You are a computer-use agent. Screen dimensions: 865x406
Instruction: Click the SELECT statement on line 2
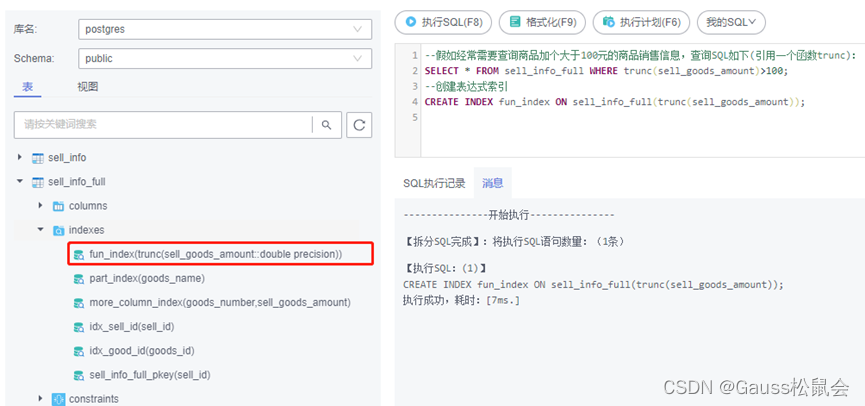607,71
